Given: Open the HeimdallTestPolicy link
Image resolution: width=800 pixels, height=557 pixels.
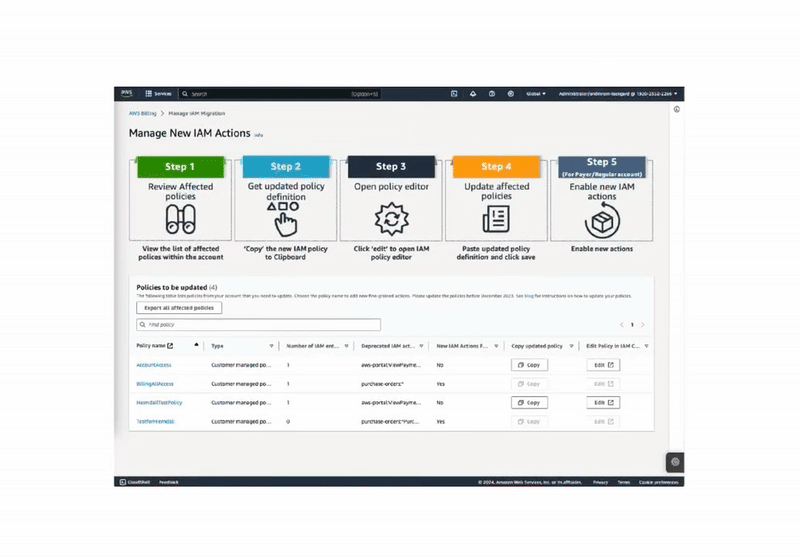Looking at the screenshot, I should [159, 403].
